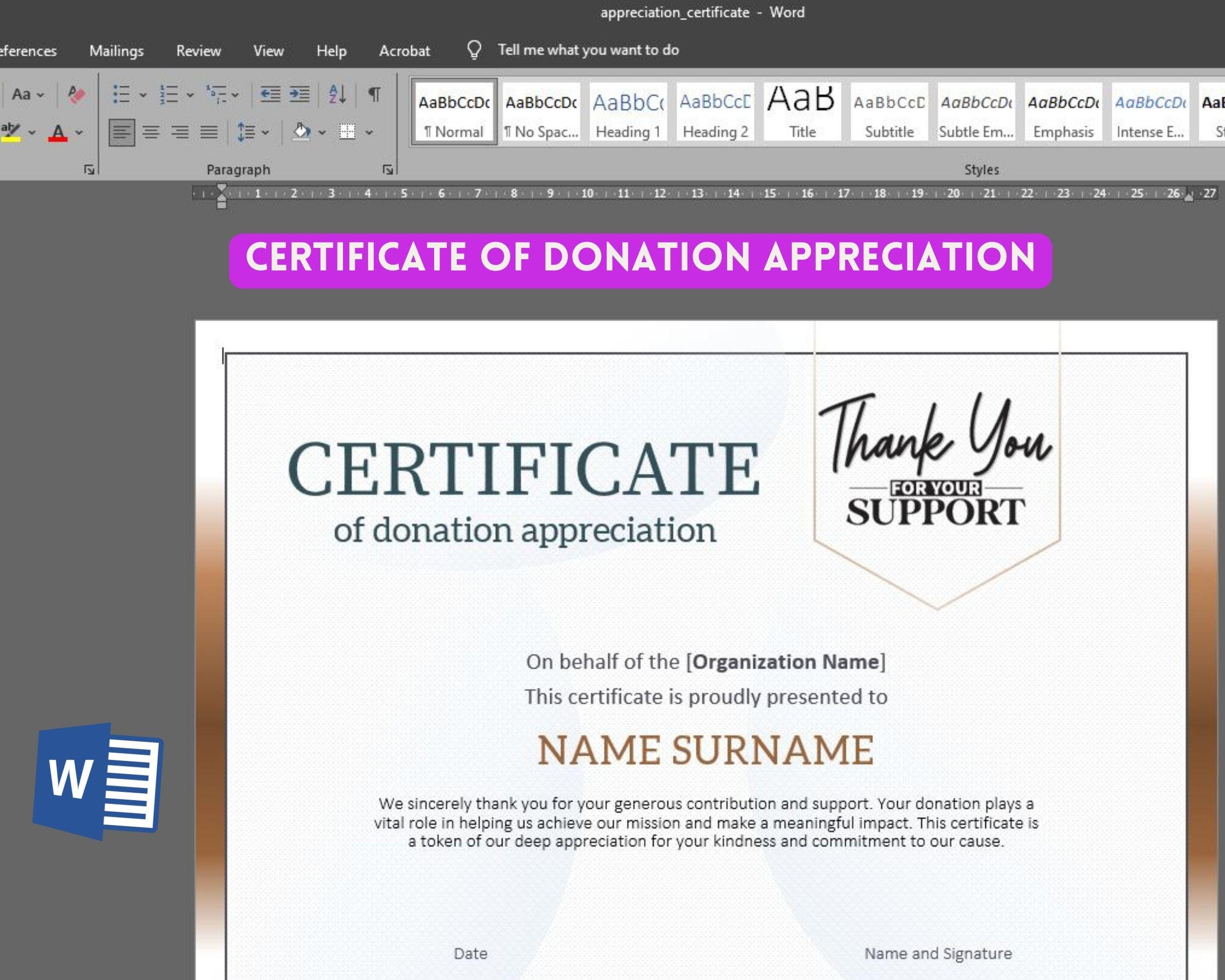Click the Borders icon
Screen dimensions: 1225x980
point(347,132)
